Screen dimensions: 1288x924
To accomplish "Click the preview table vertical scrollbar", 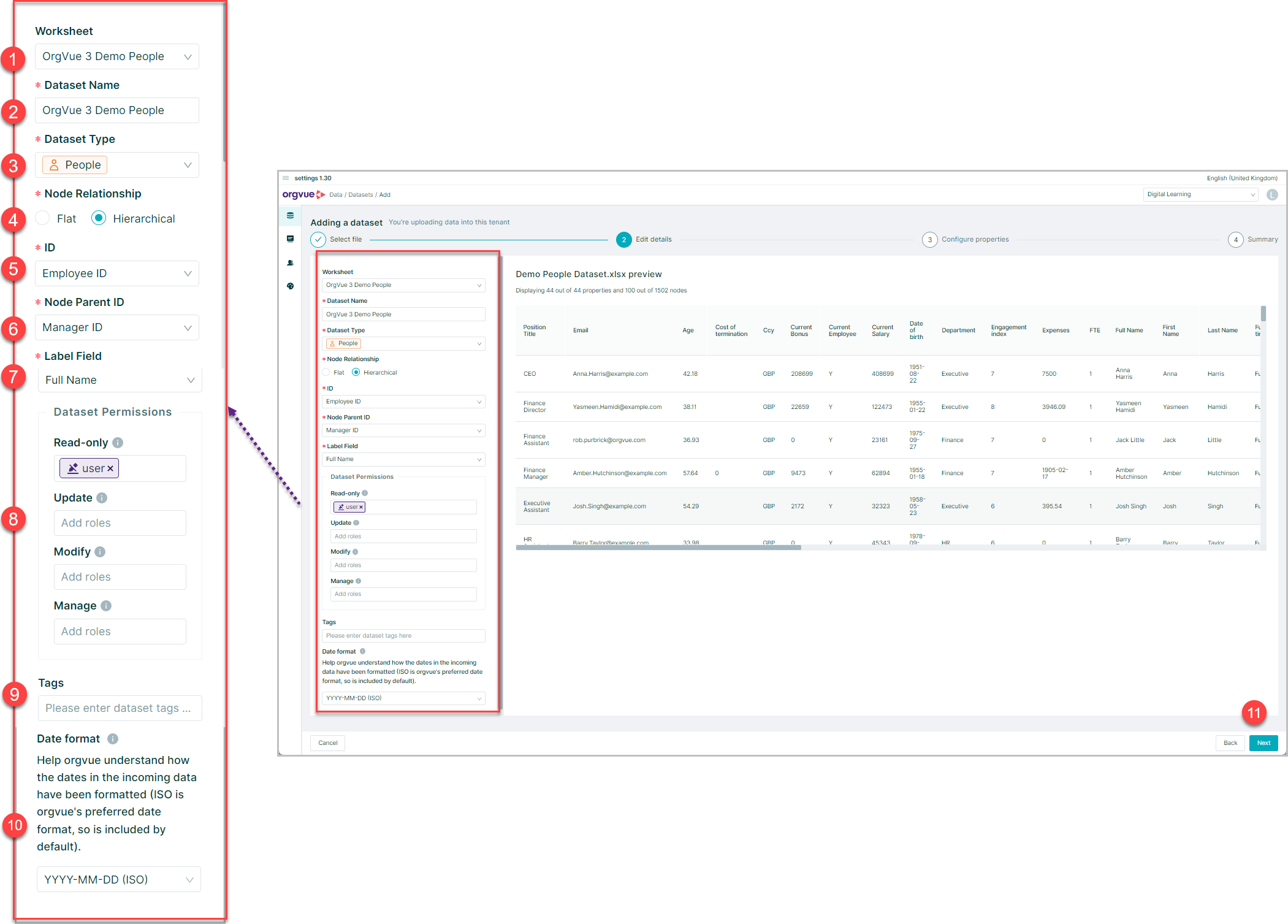I will [x=1263, y=313].
